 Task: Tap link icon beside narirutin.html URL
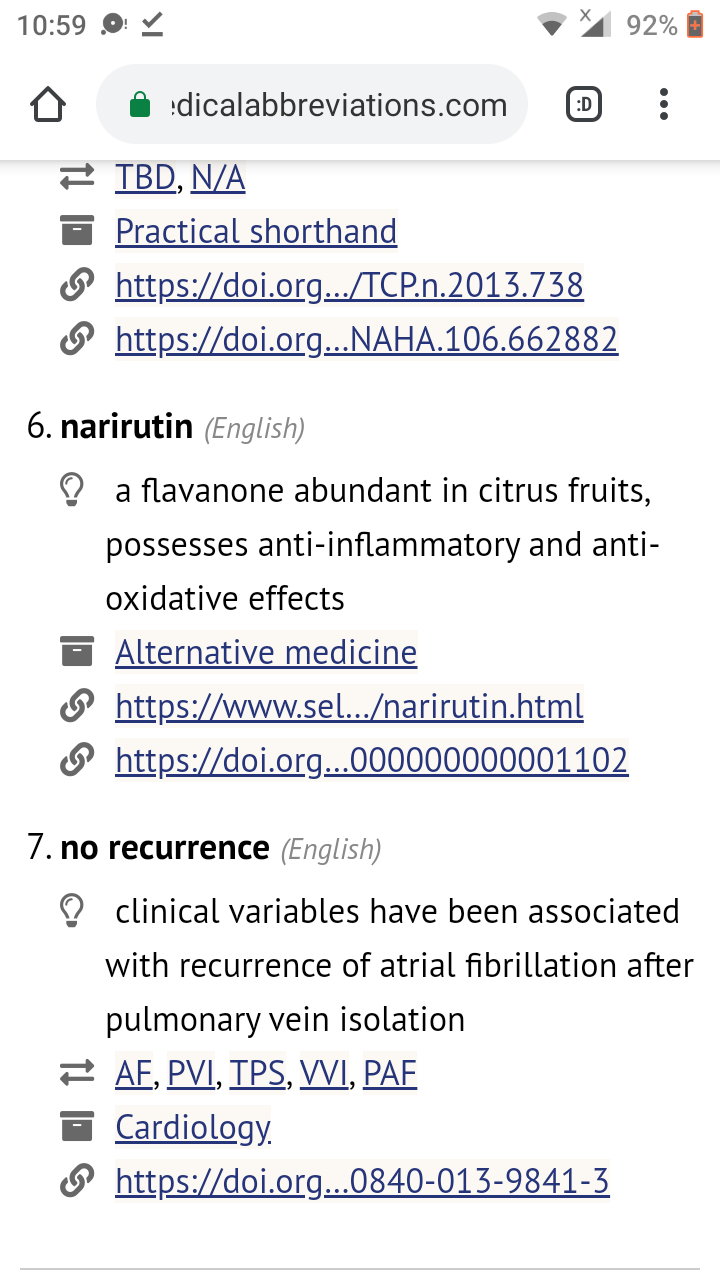pos(76,707)
